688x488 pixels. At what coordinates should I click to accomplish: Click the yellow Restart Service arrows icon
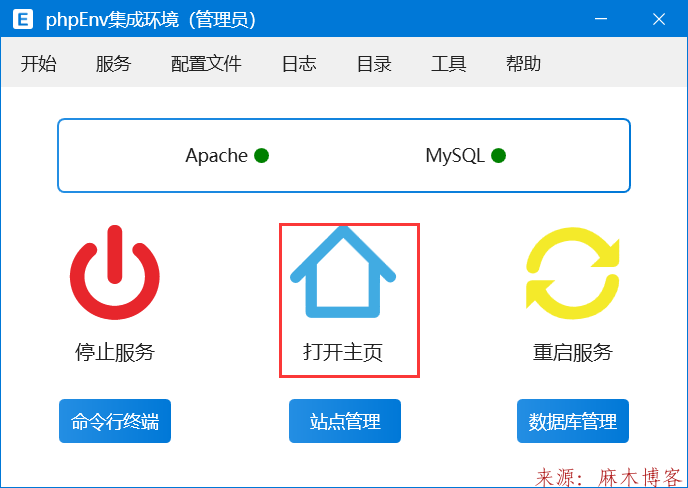(573, 273)
